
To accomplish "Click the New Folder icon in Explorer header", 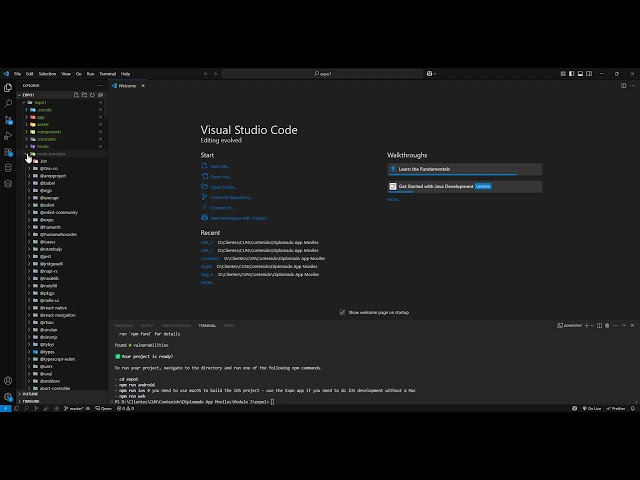I will click(x=84, y=95).
